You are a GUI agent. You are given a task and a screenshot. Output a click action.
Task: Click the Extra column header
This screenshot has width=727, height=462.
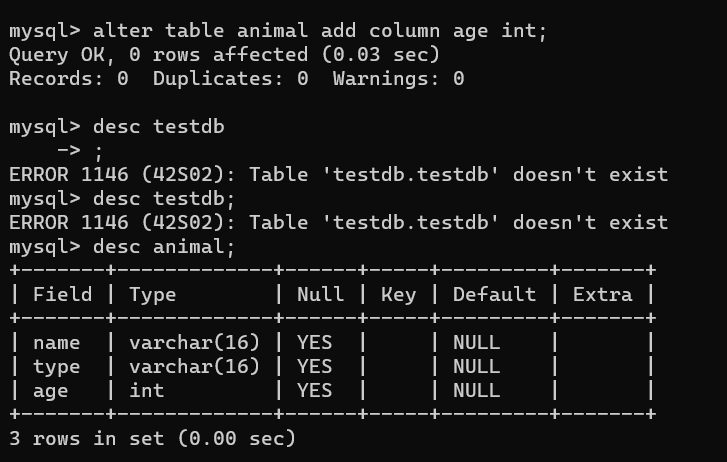click(x=602, y=295)
